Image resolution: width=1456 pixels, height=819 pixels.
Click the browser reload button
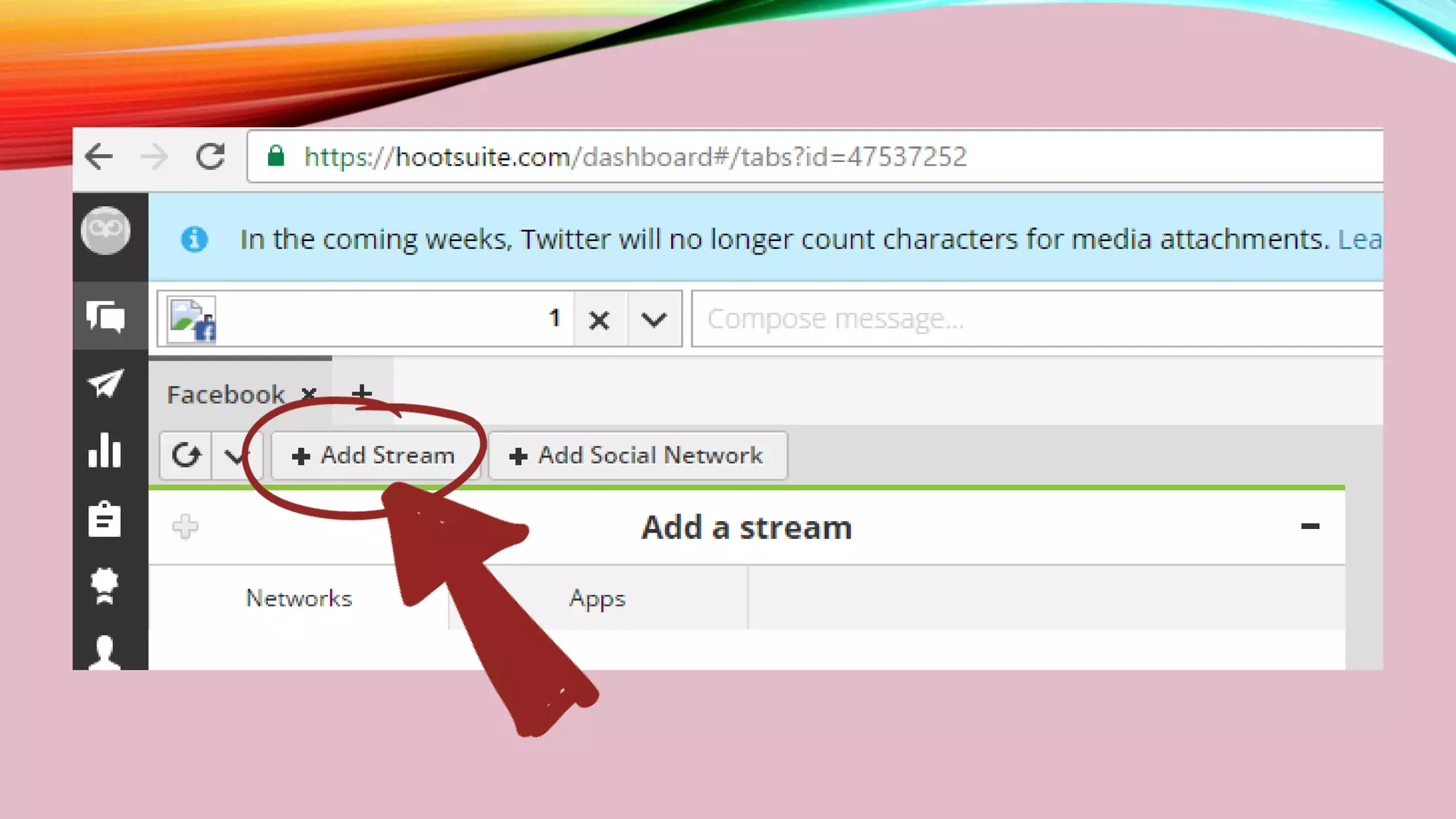pos(210,156)
